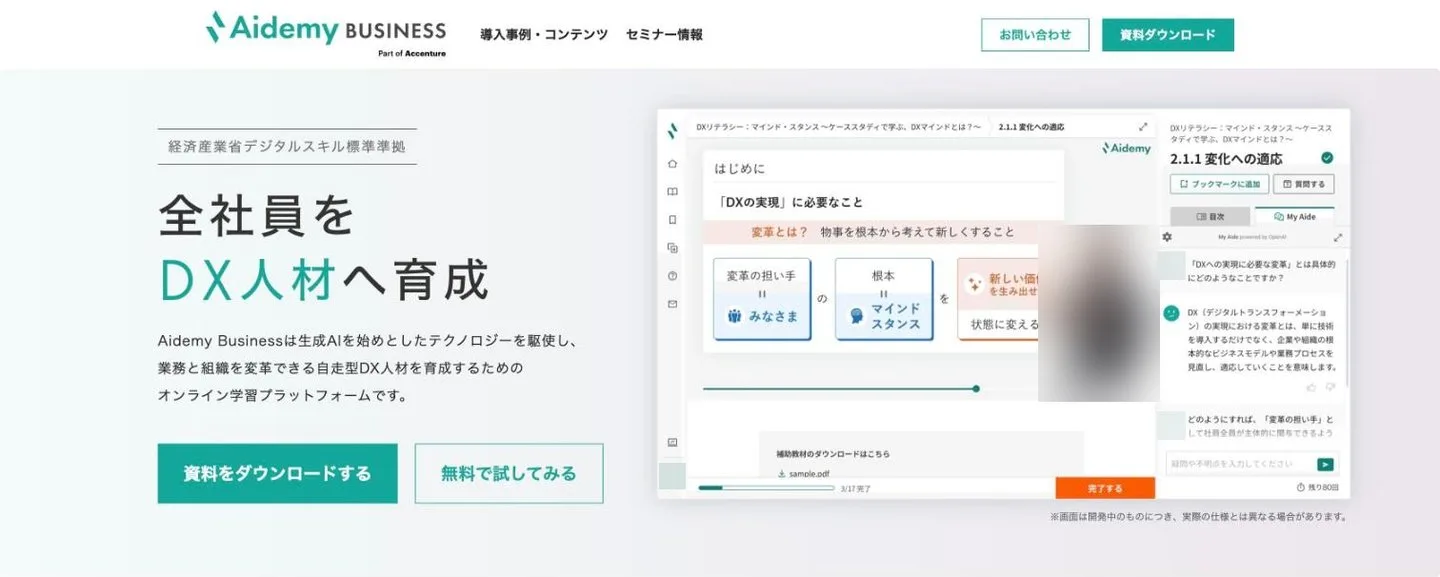Click the 3/17 completion progress bar

[767, 488]
